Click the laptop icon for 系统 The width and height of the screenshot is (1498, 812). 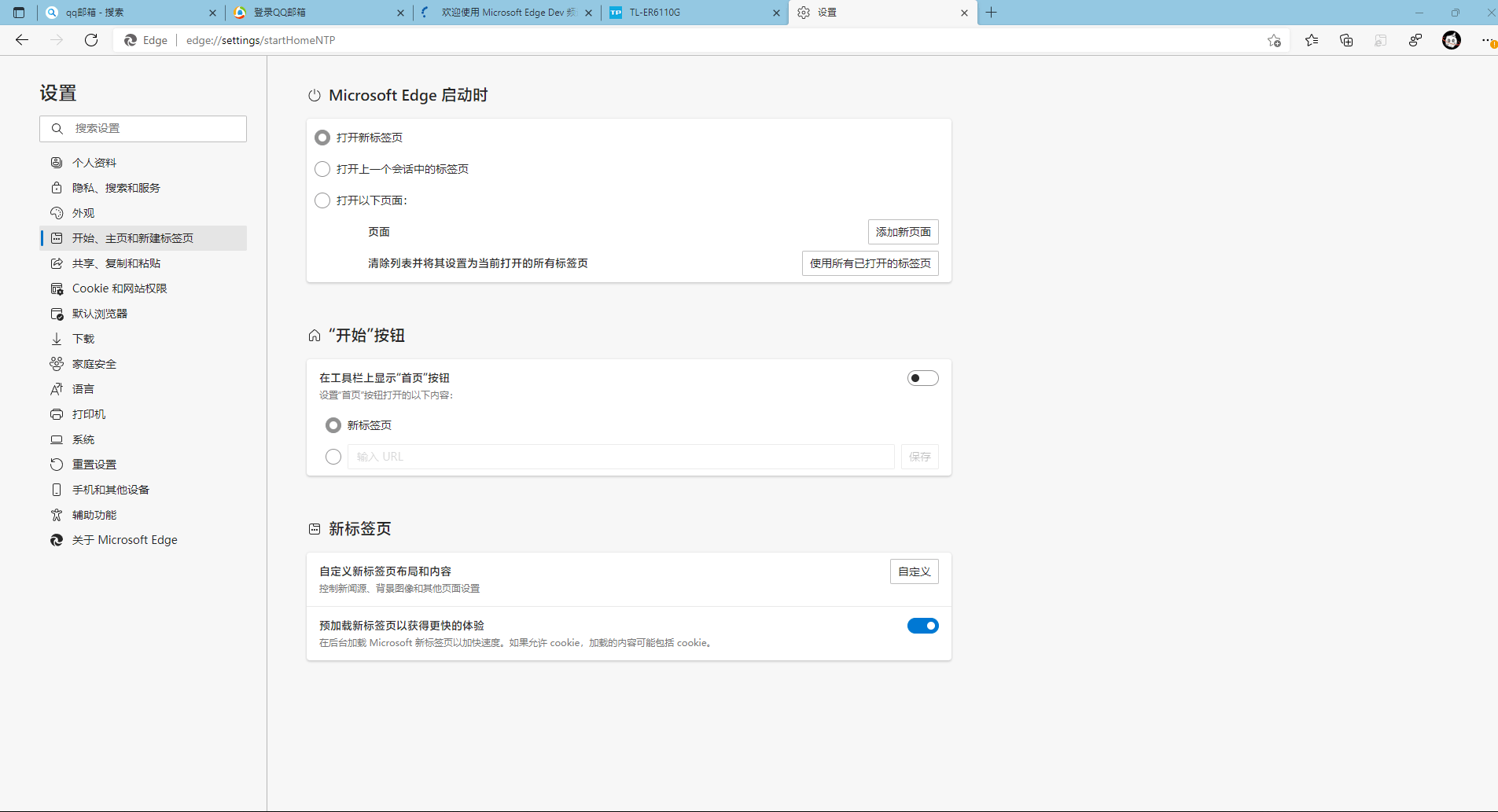pos(57,439)
